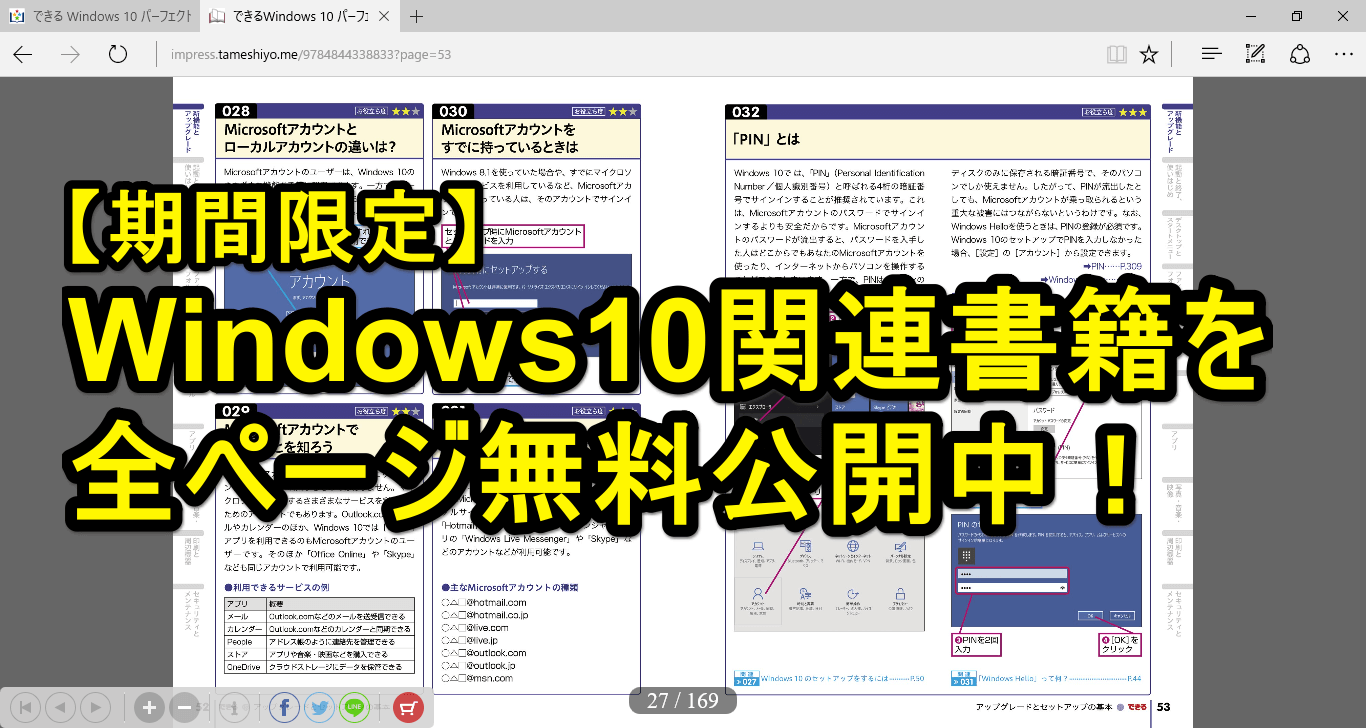Open Edge share/feedback icon

pos(1300,54)
